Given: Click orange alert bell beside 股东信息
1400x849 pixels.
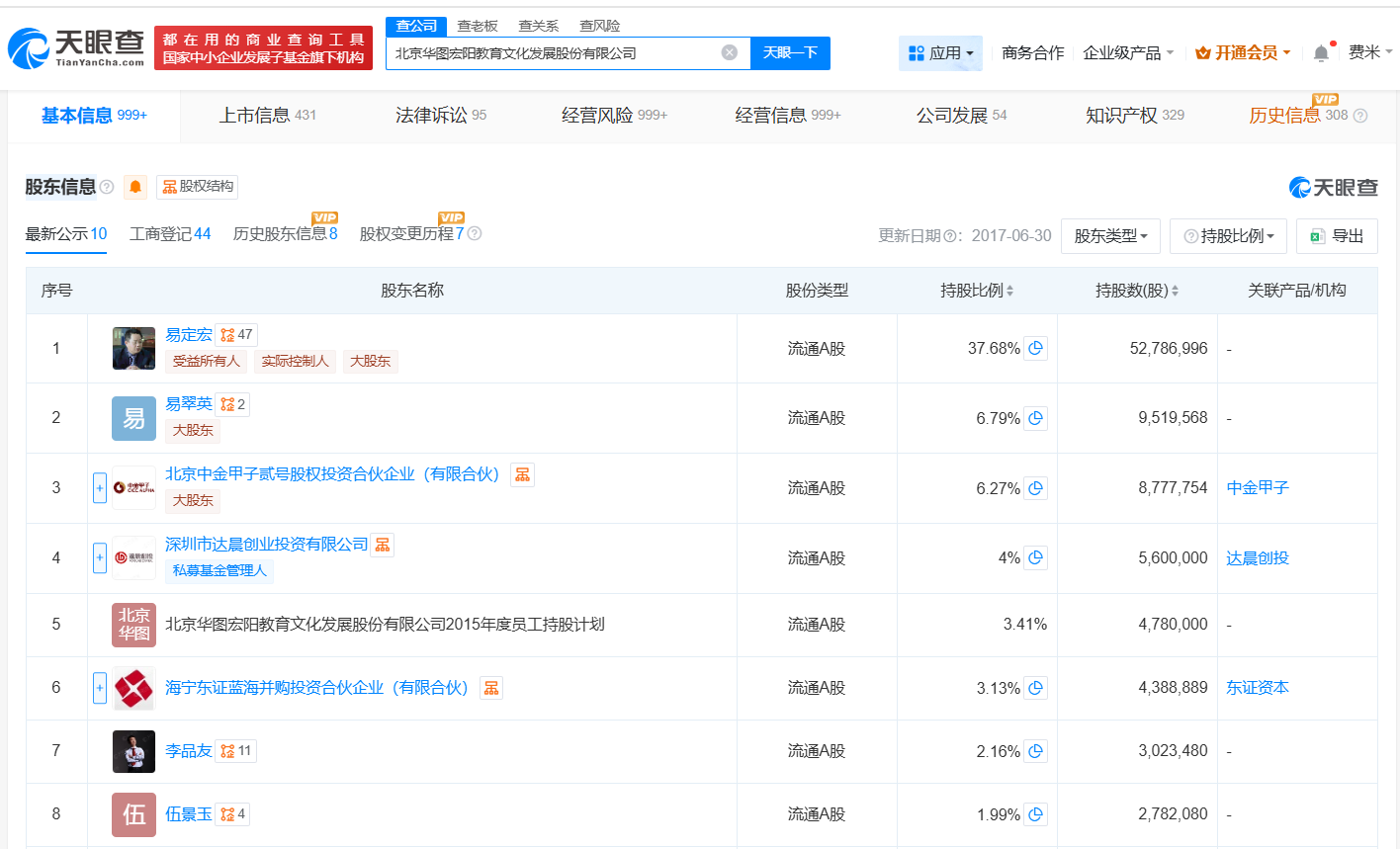Looking at the screenshot, I should point(135,187).
